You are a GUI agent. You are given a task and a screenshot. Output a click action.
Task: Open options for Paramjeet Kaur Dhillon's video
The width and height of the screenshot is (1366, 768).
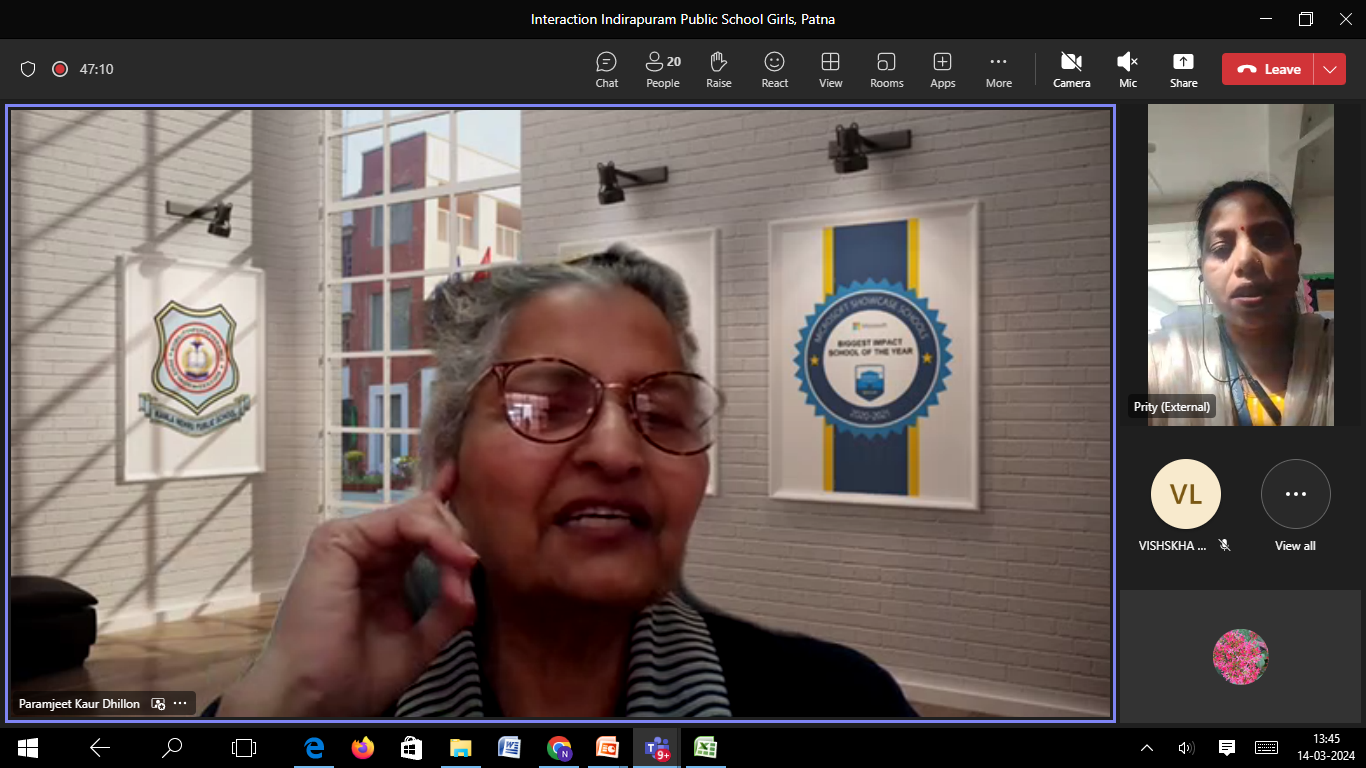180,704
